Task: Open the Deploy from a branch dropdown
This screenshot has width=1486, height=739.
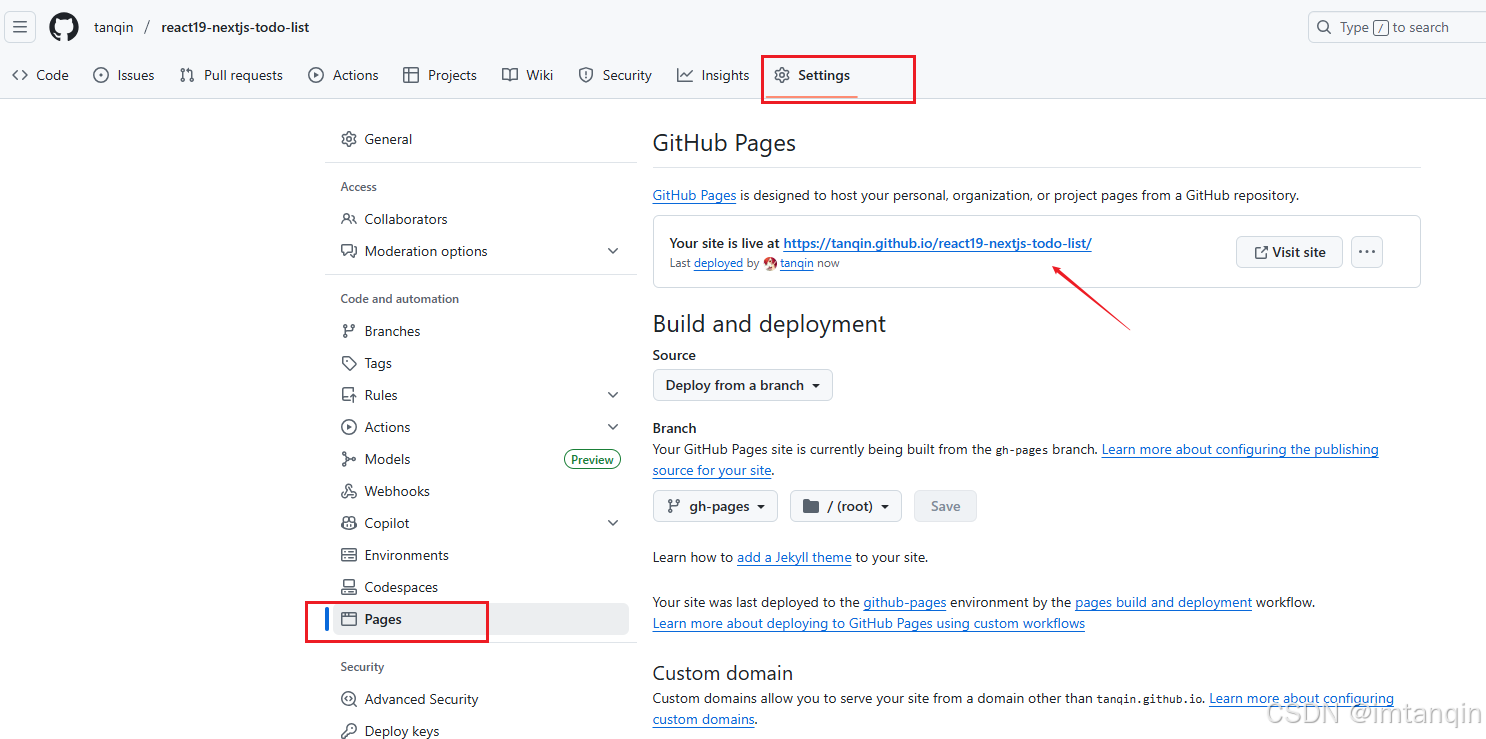Action: point(743,385)
